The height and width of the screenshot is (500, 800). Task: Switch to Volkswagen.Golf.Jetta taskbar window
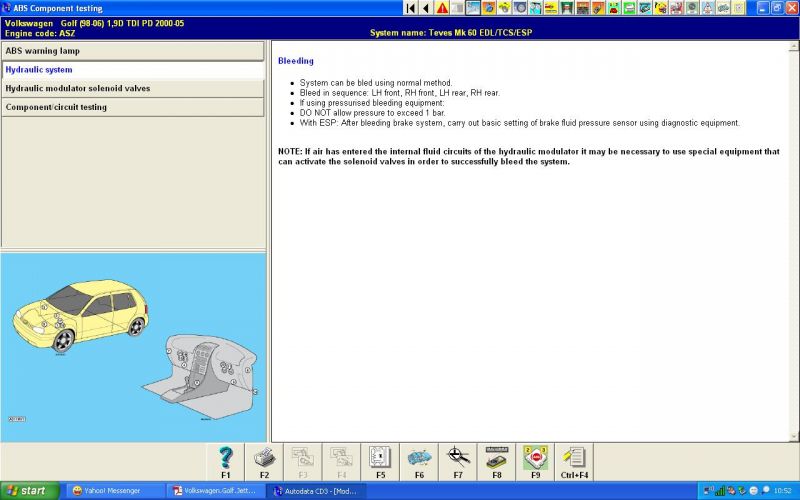(215, 491)
